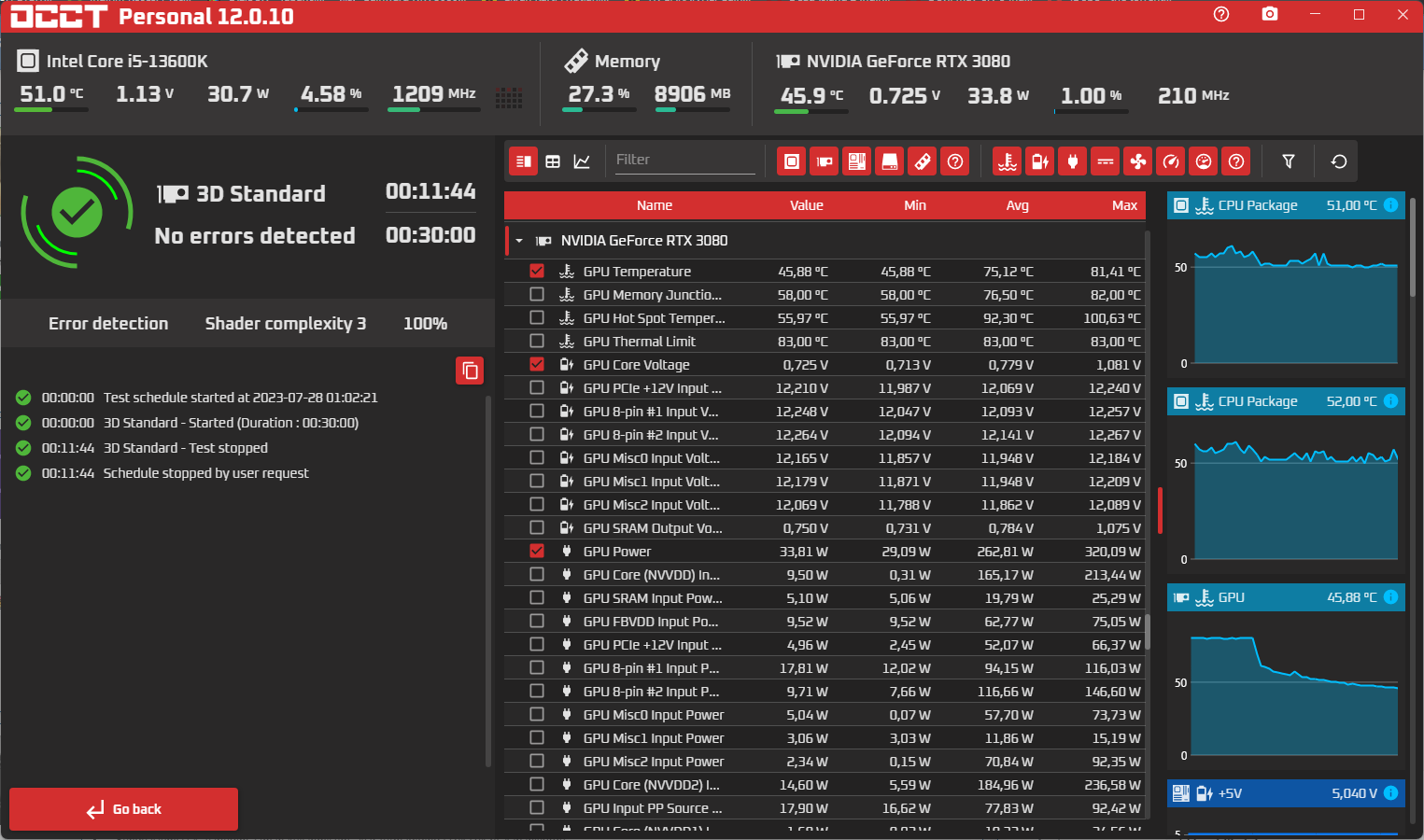
Task: Select the GPU 8-pin #1 Input Voltage row
Action: 825,411
